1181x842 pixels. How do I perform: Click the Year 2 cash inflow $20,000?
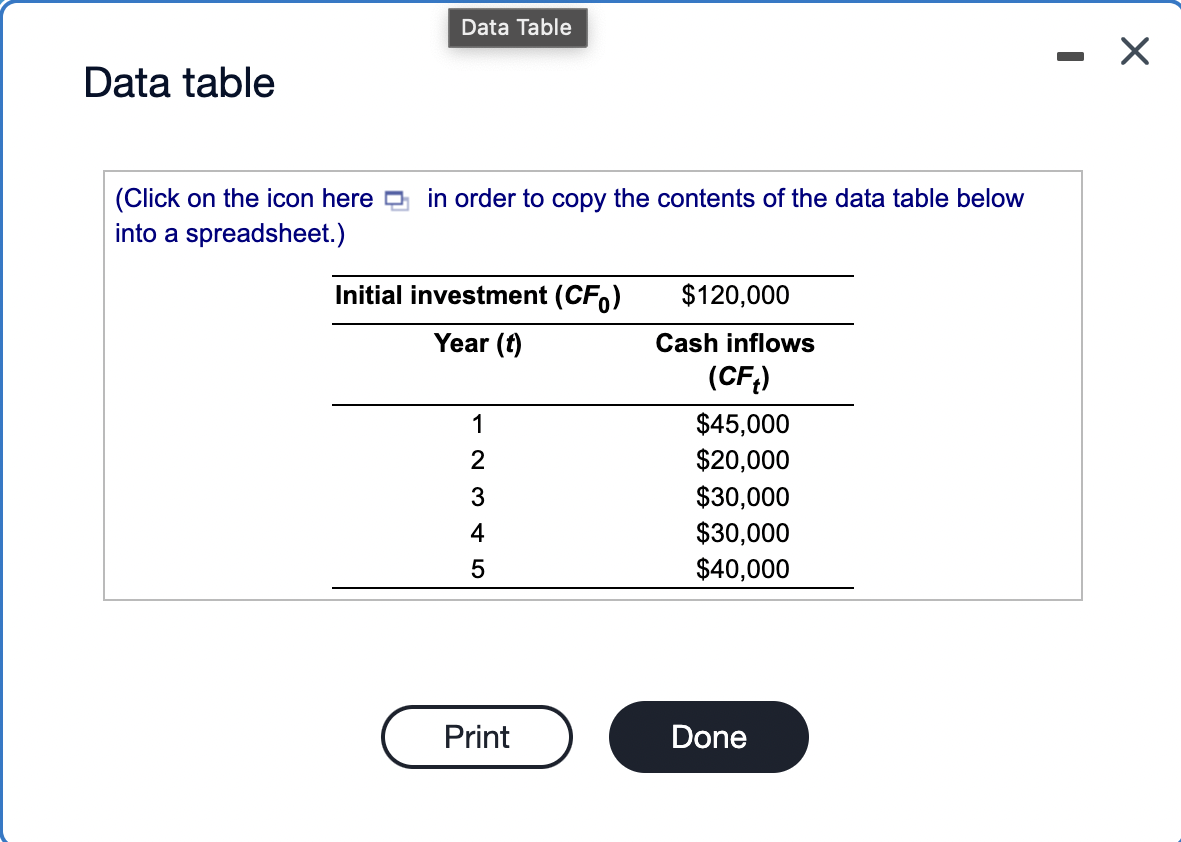point(743,460)
